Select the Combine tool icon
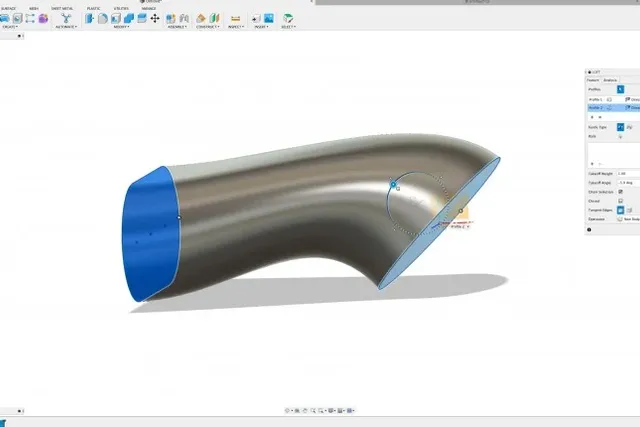 coord(129,18)
